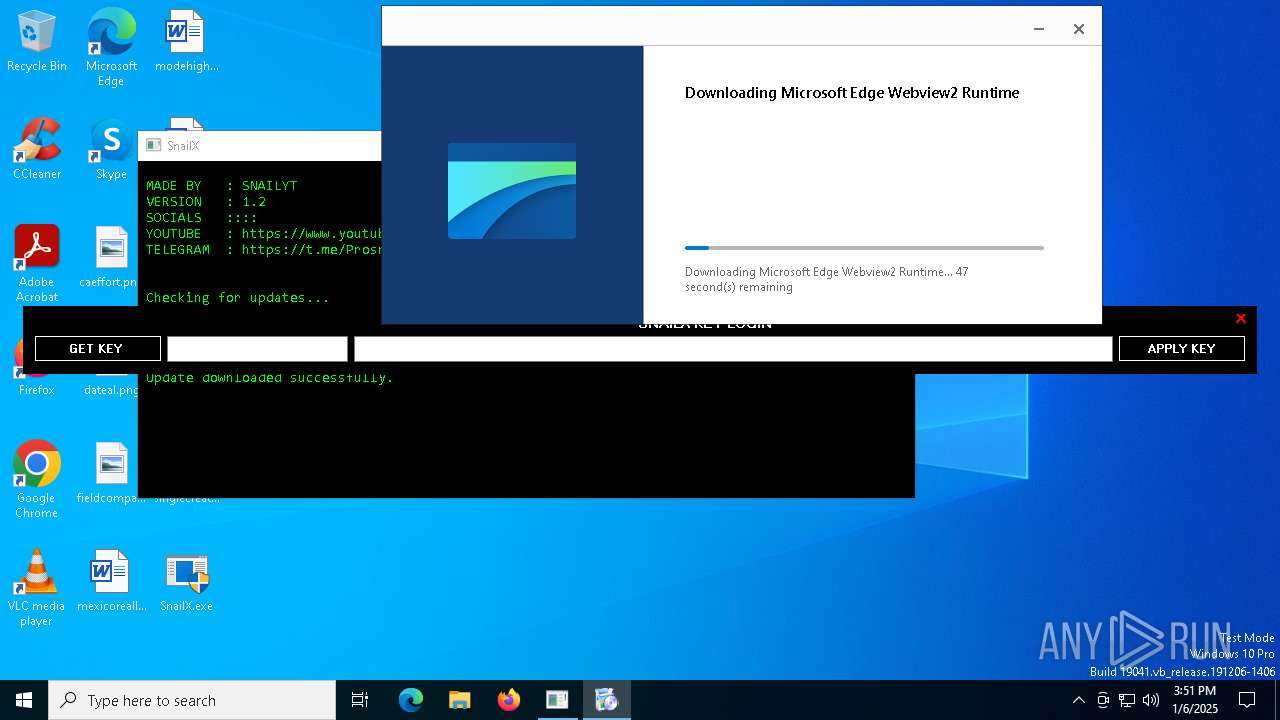Screen dimensions: 1280x720
Task: Select the mexicoreall Word document
Action: click(111, 582)
